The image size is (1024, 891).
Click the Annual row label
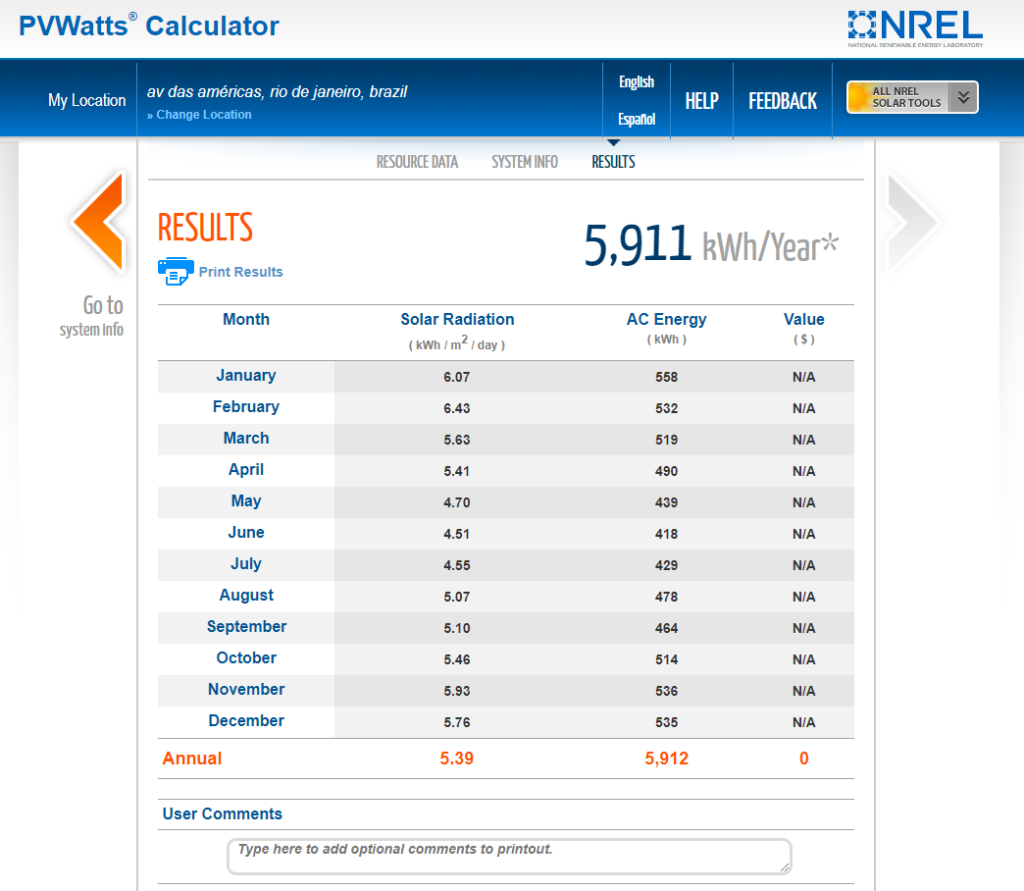pyautogui.click(x=192, y=758)
